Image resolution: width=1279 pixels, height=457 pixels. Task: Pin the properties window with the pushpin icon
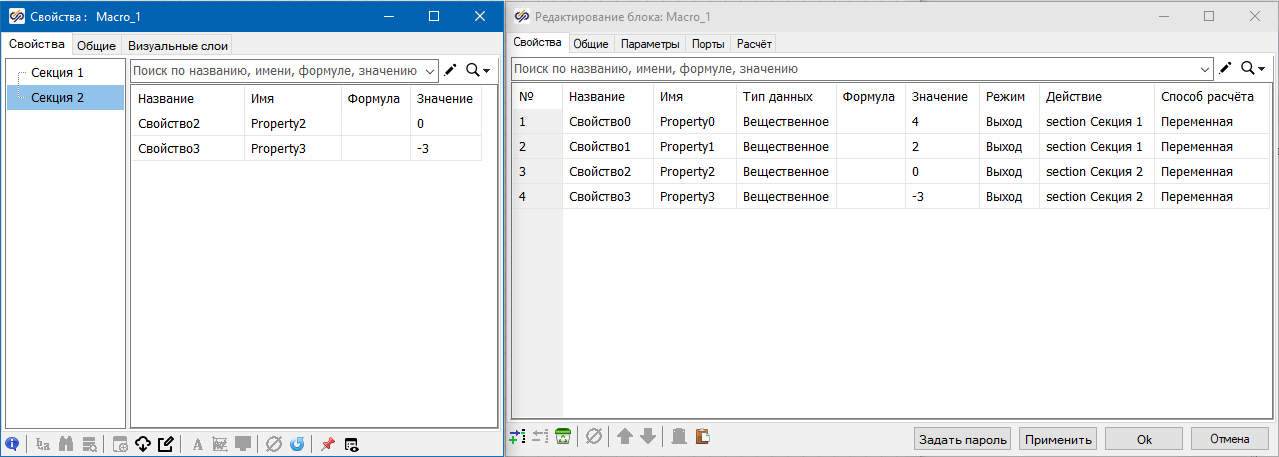327,444
